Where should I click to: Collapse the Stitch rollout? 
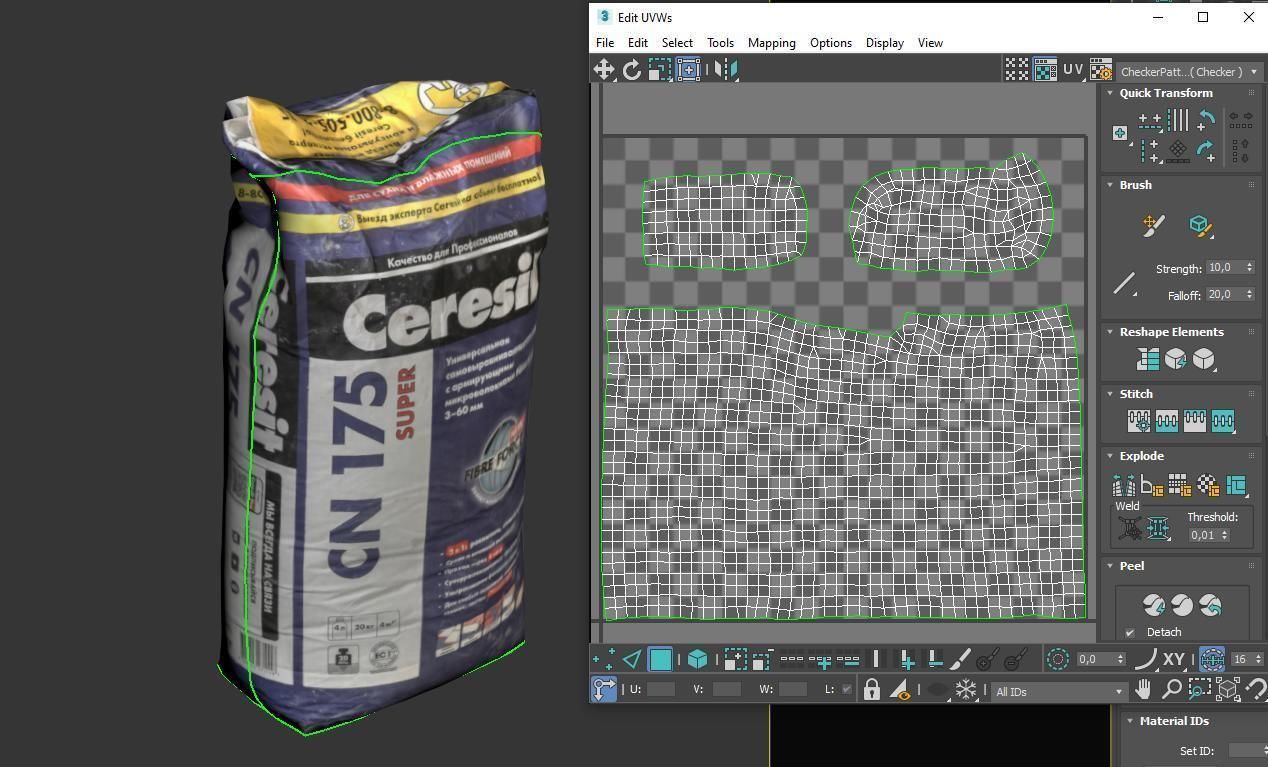click(x=1110, y=394)
